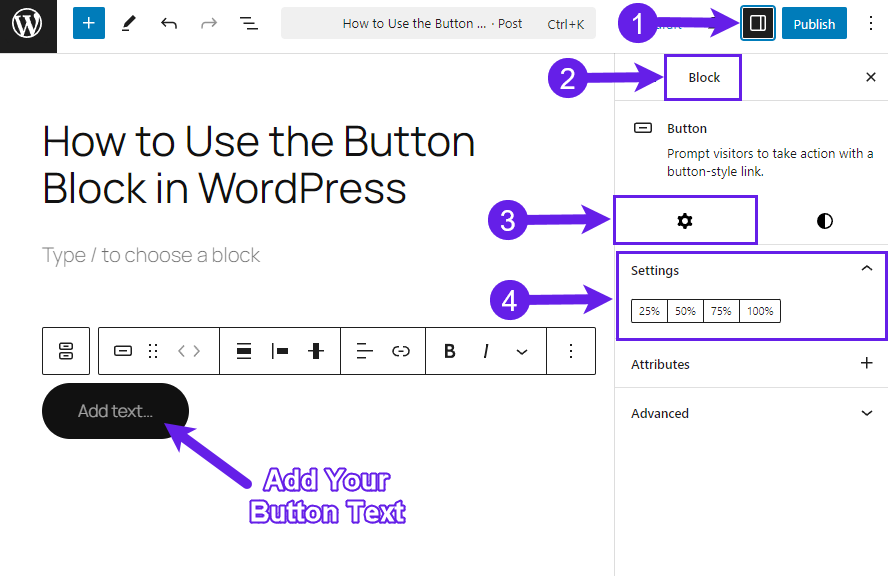This screenshot has height=576, width=888.
Task: Click the 'Add text...' button placeholder
Action: click(x=116, y=411)
